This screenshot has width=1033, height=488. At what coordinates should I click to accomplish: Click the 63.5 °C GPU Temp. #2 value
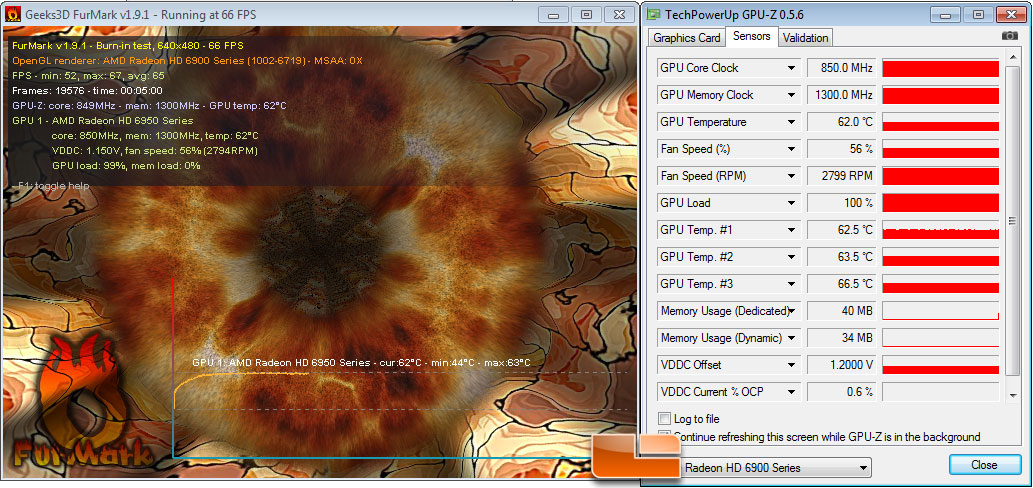(x=841, y=257)
